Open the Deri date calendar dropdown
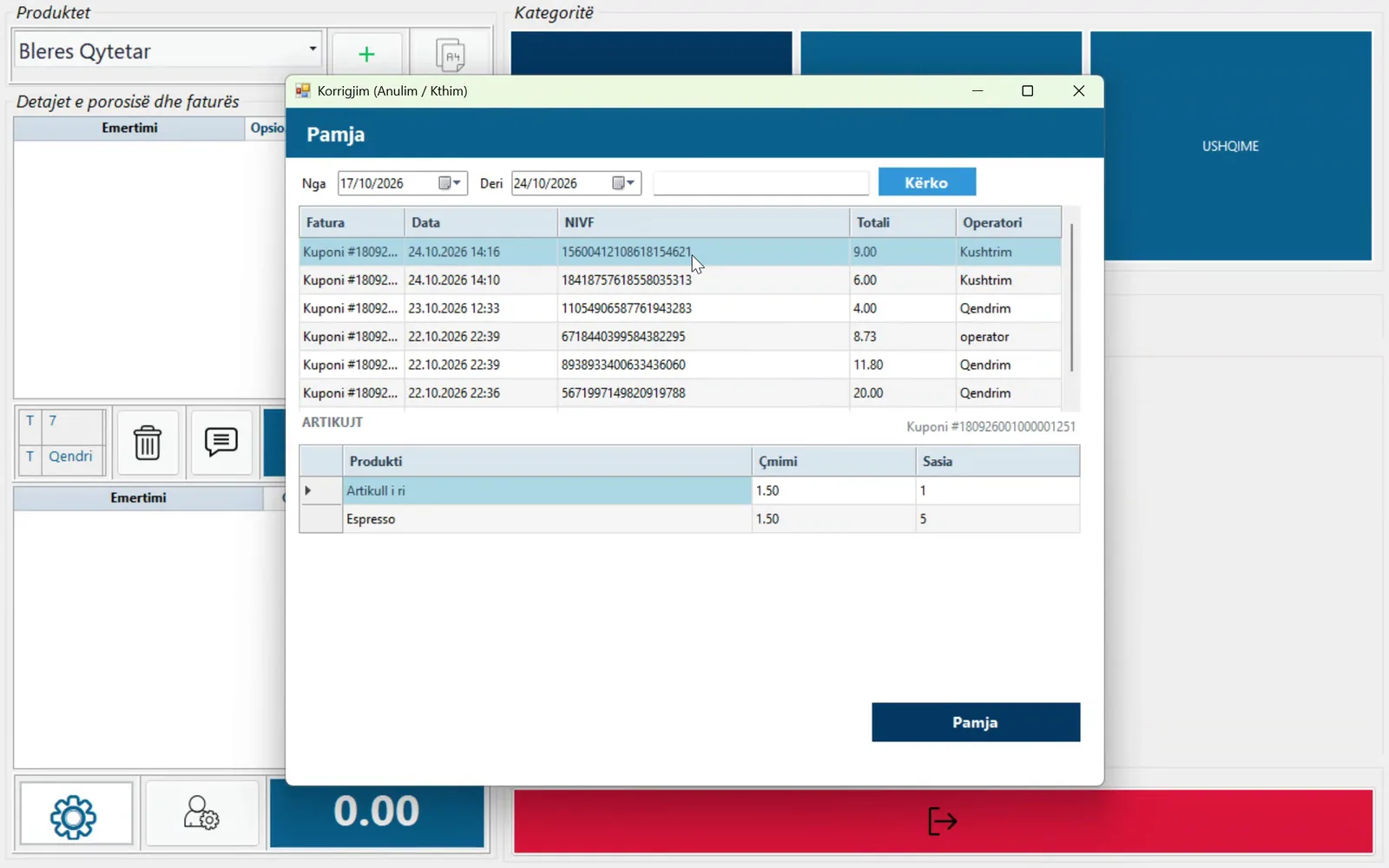The height and width of the screenshot is (868, 1389). pos(624,183)
